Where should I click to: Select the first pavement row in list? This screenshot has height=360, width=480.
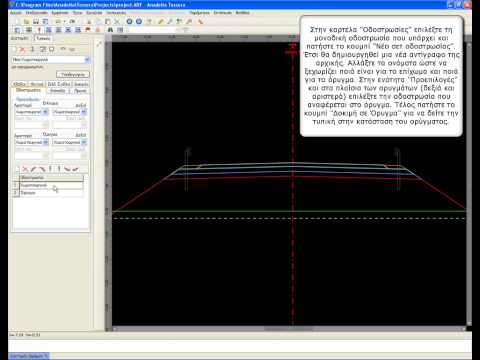point(51,185)
